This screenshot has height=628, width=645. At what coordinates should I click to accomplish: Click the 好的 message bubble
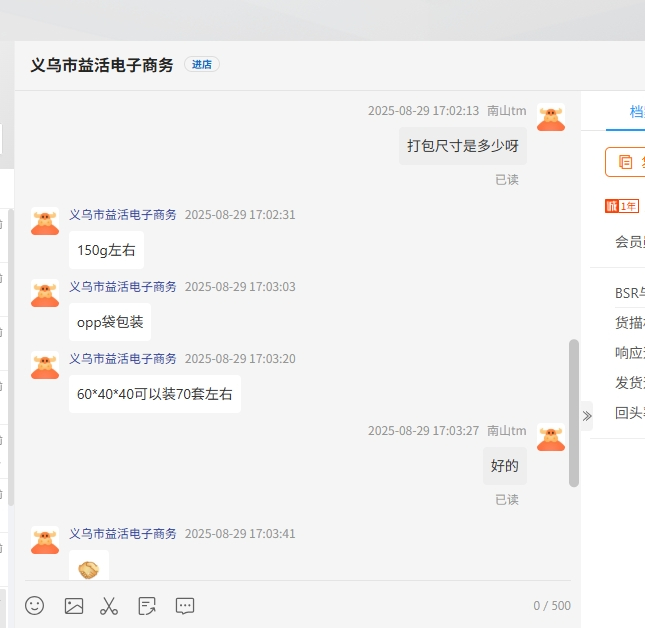coord(504,466)
